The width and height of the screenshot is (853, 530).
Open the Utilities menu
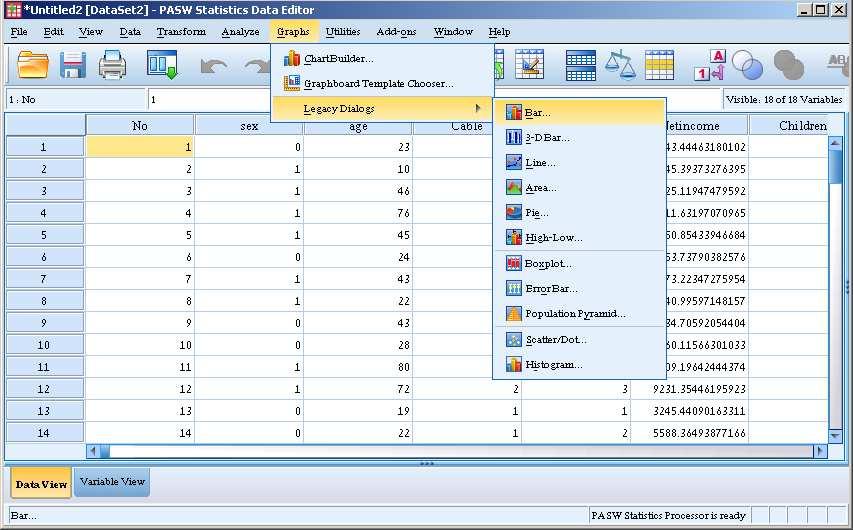click(x=343, y=32)
